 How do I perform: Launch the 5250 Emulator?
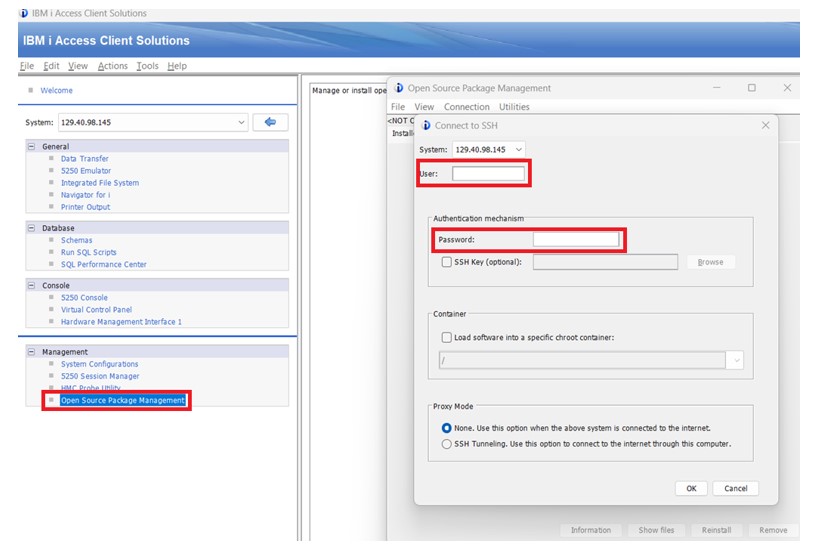coord(86,171)
